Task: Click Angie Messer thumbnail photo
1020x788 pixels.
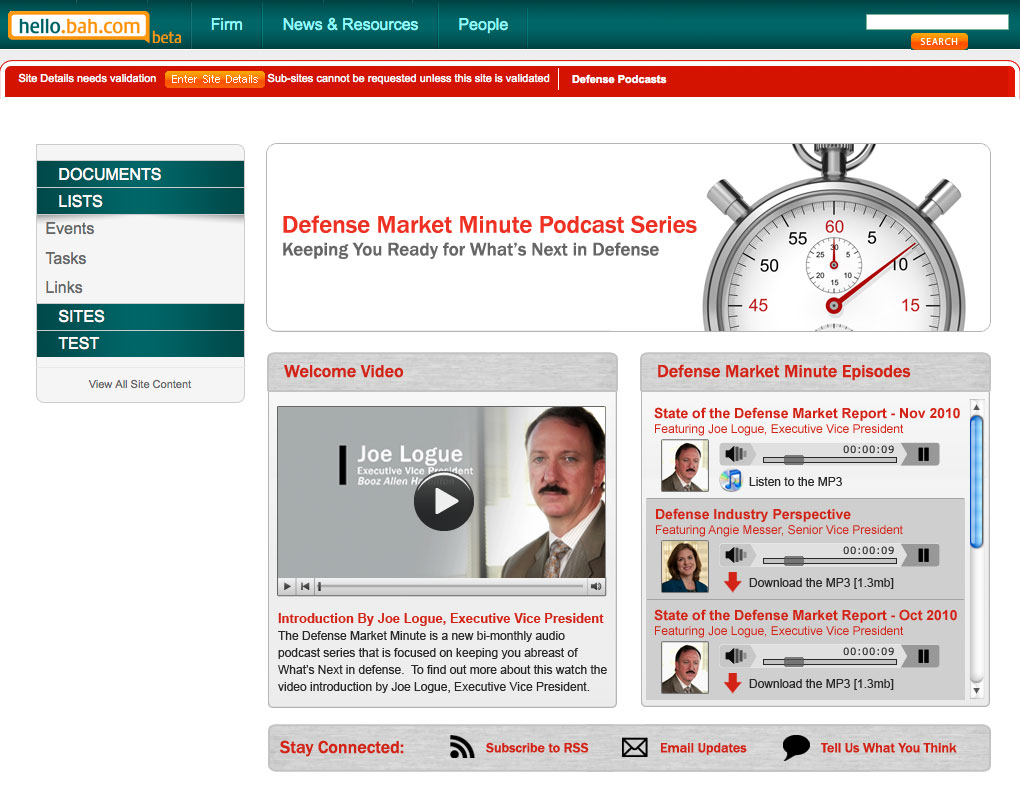Action: pyautogui.click(x=684, y=566)
